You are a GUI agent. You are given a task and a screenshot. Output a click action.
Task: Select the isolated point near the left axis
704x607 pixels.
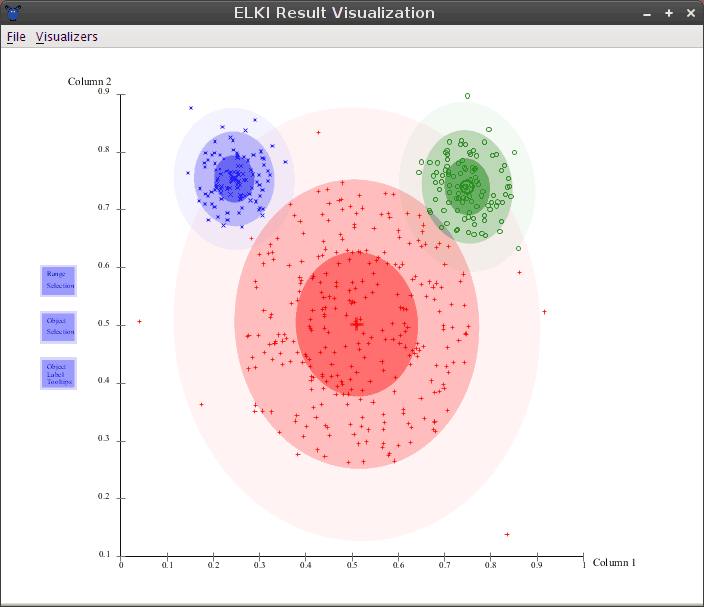tap(139, 322)
